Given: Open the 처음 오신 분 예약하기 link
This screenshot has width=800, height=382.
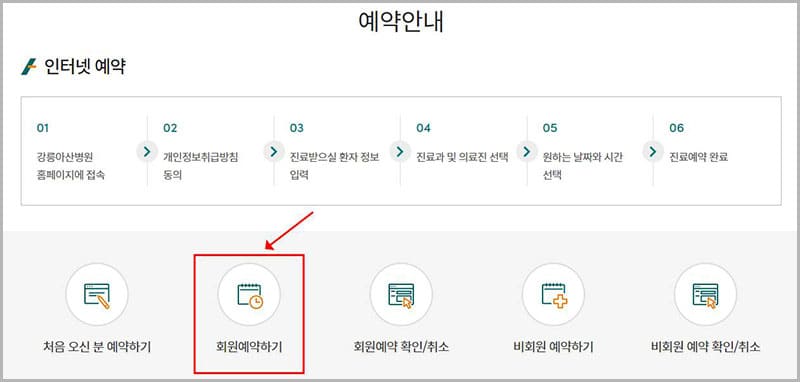Looking at the screenshot, I should click(x=97, y=348).
